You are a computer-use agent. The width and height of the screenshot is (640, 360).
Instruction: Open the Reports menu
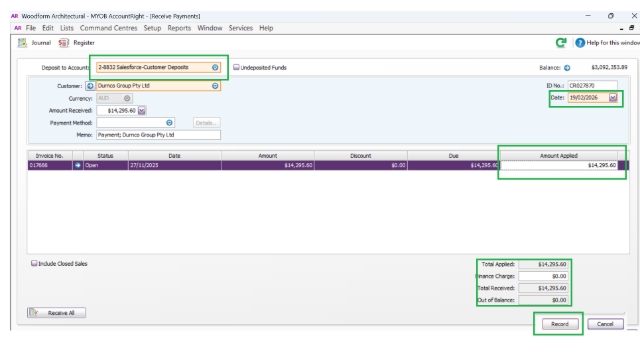pyautogui.click(x=179, y=28)
